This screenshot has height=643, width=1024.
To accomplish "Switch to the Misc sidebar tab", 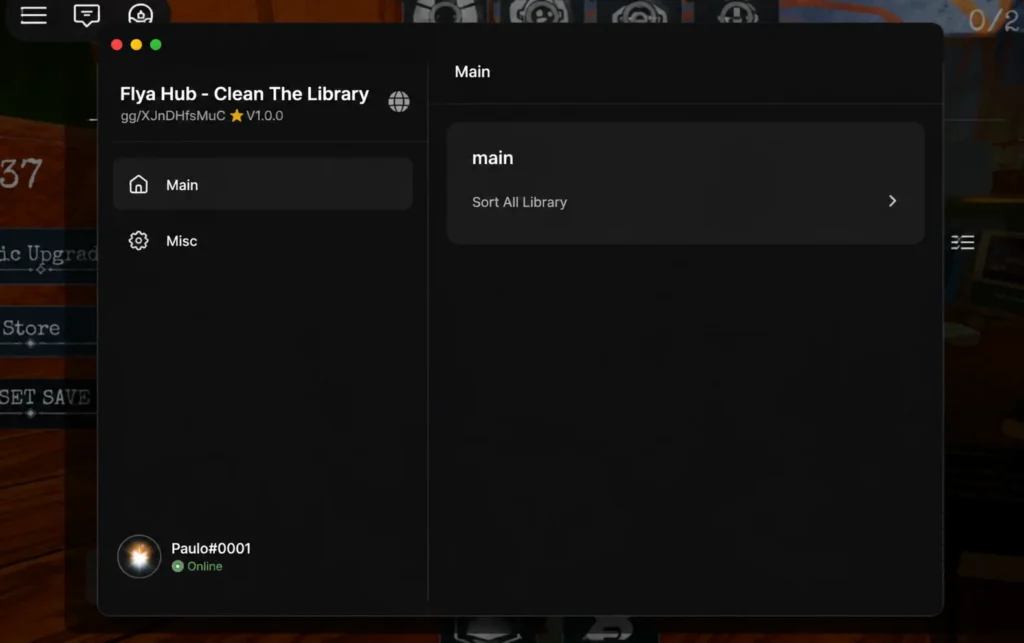I will click(263, 240).
